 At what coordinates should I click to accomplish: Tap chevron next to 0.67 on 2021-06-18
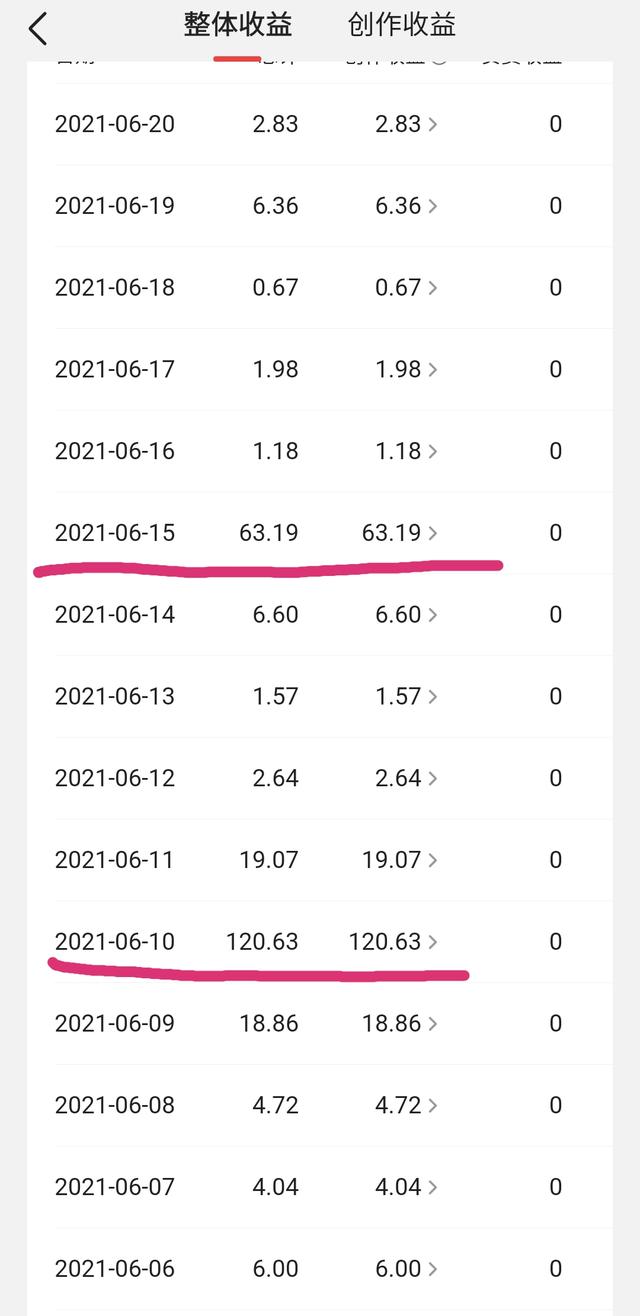coord(432,288)
